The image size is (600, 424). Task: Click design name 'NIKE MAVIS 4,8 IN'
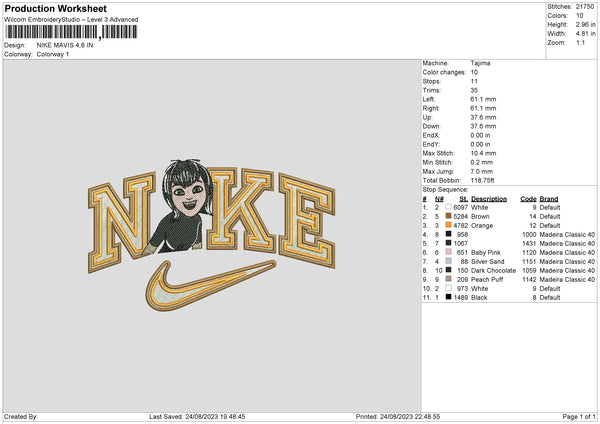point(65,45)
